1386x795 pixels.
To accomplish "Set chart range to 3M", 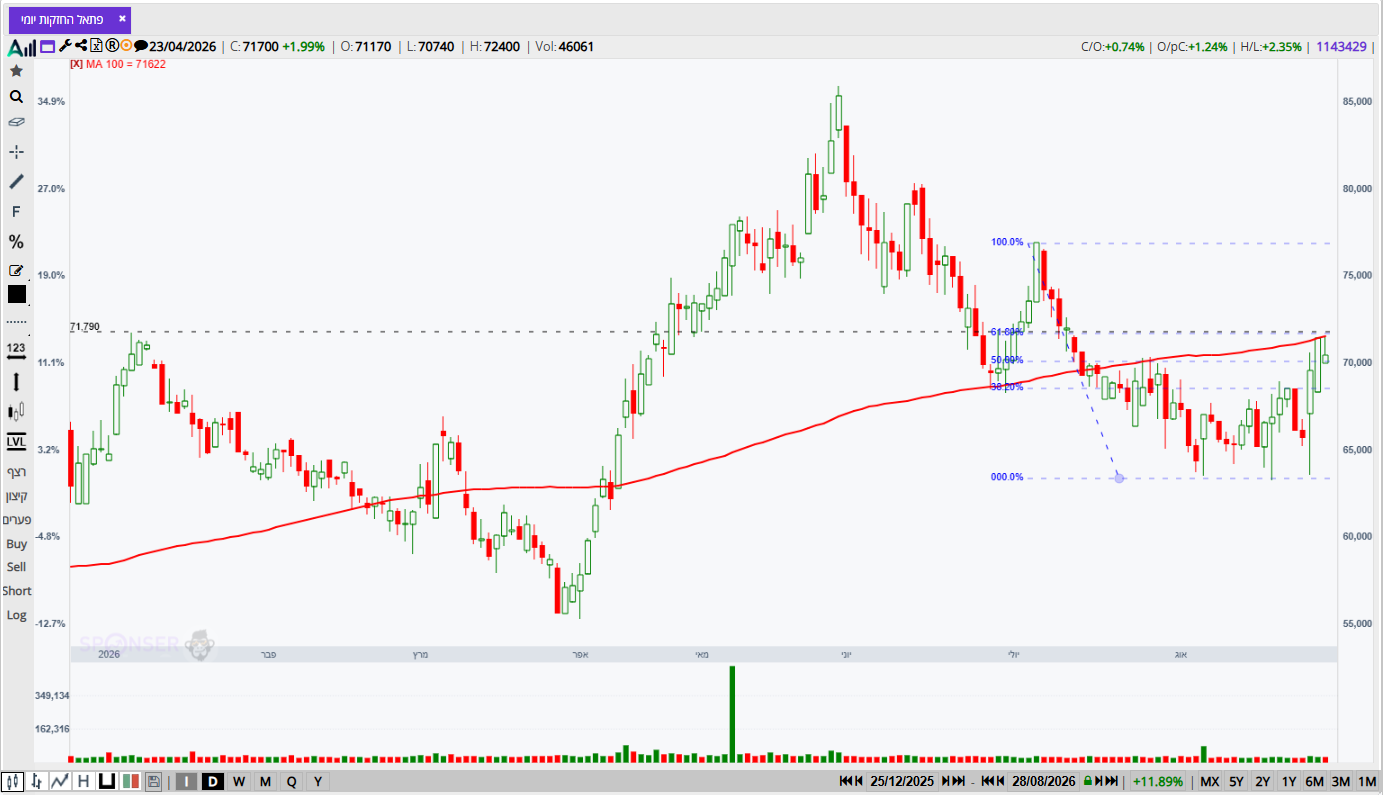I will click(x=1341, y=781).
